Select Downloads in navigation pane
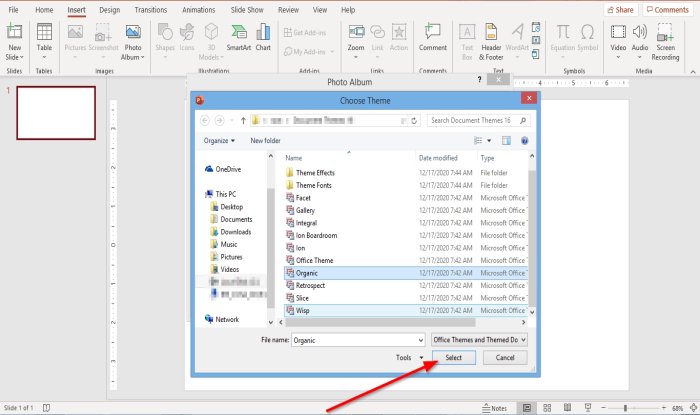 coord(231,232)
